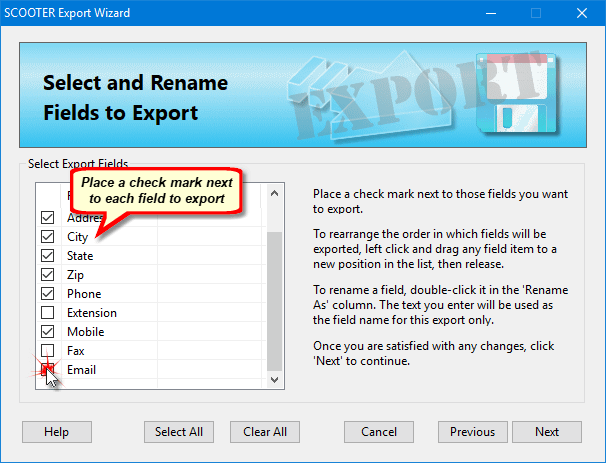606x463 pixels.
Task: Close the SCOOTER Export Wizard window
Action: pyautogui.click(x=582, y=13)
